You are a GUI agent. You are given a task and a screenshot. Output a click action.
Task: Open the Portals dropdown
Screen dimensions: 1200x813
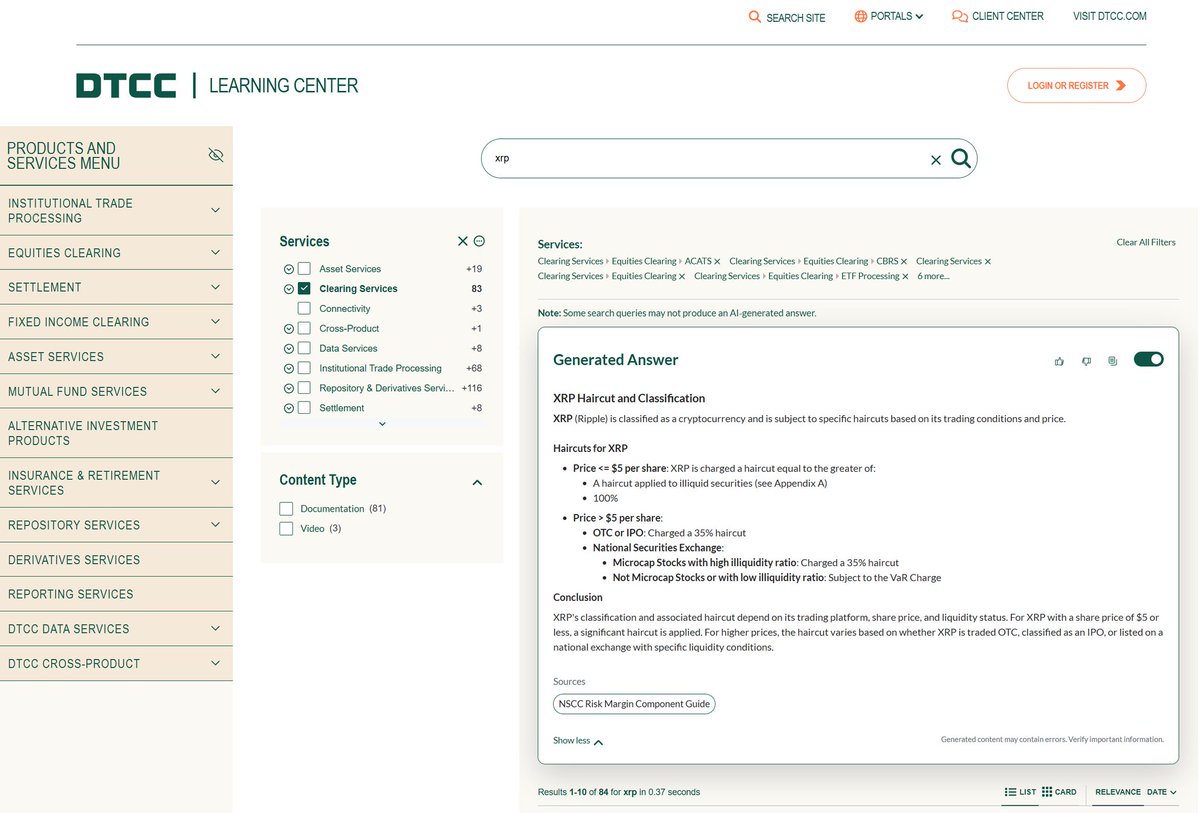889,16
